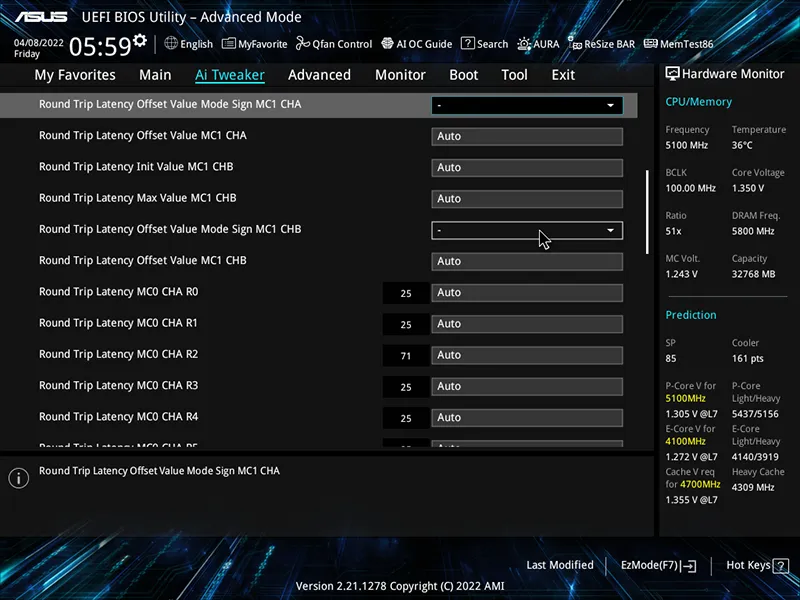
Task: Launch MemTest86 icon
Action: click(x=651, y=43)
